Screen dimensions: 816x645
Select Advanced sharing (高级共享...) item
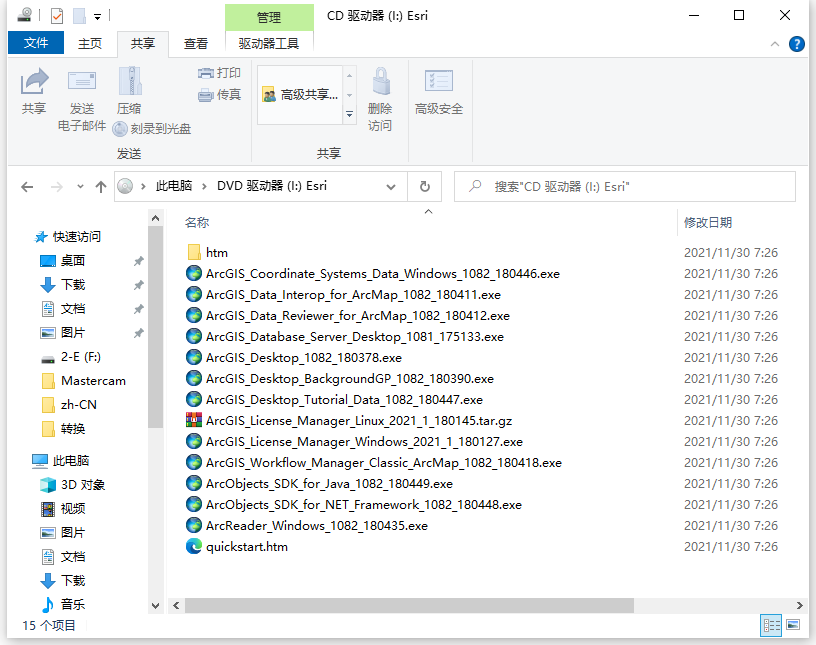click(x=300, y=95)
